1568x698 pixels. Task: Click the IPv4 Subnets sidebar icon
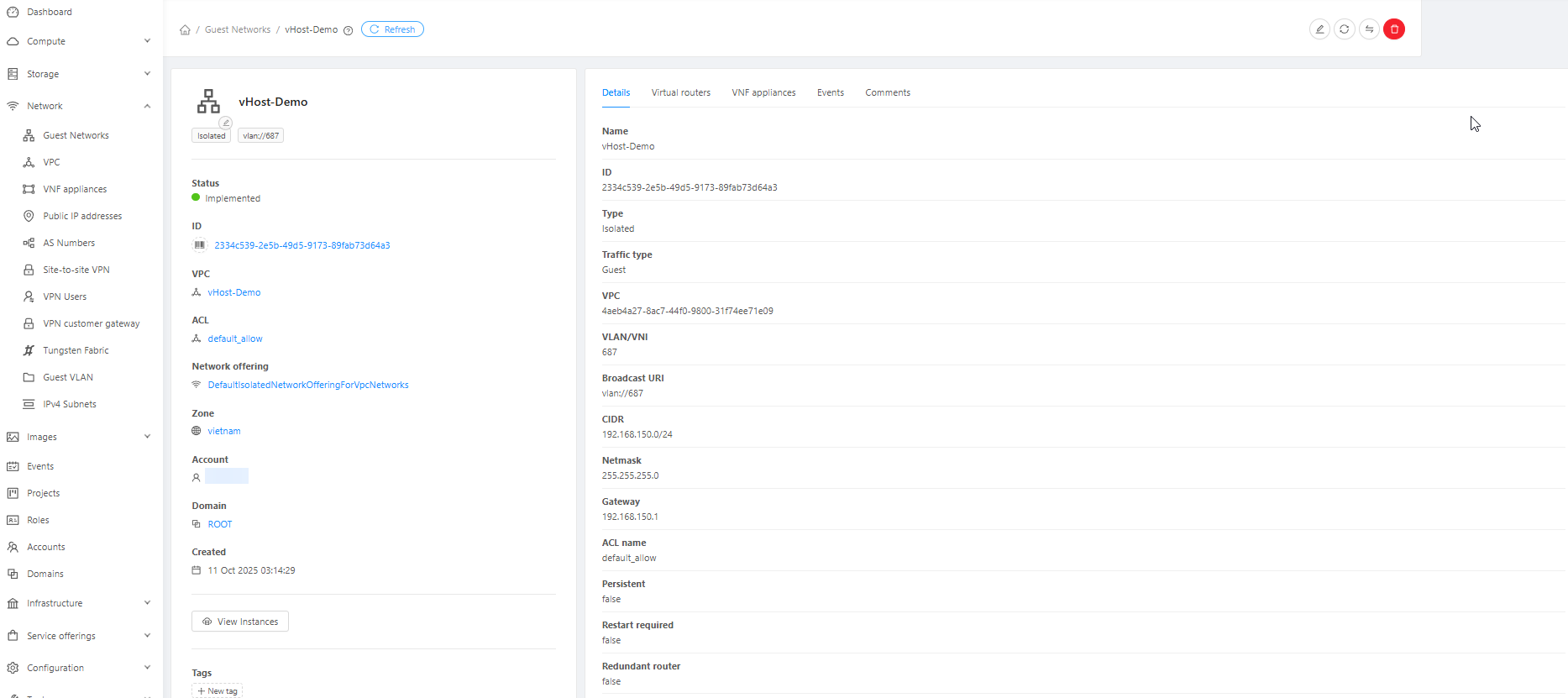[29, 404]
